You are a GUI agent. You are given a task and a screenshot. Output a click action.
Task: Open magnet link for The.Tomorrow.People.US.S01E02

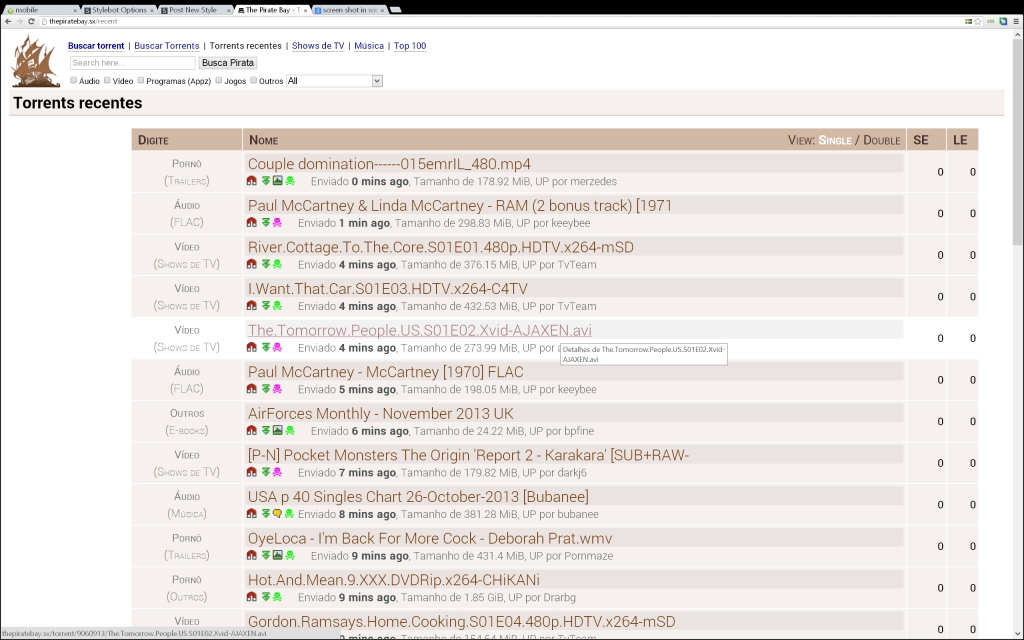pyautogui.click(x=251, y=347)
